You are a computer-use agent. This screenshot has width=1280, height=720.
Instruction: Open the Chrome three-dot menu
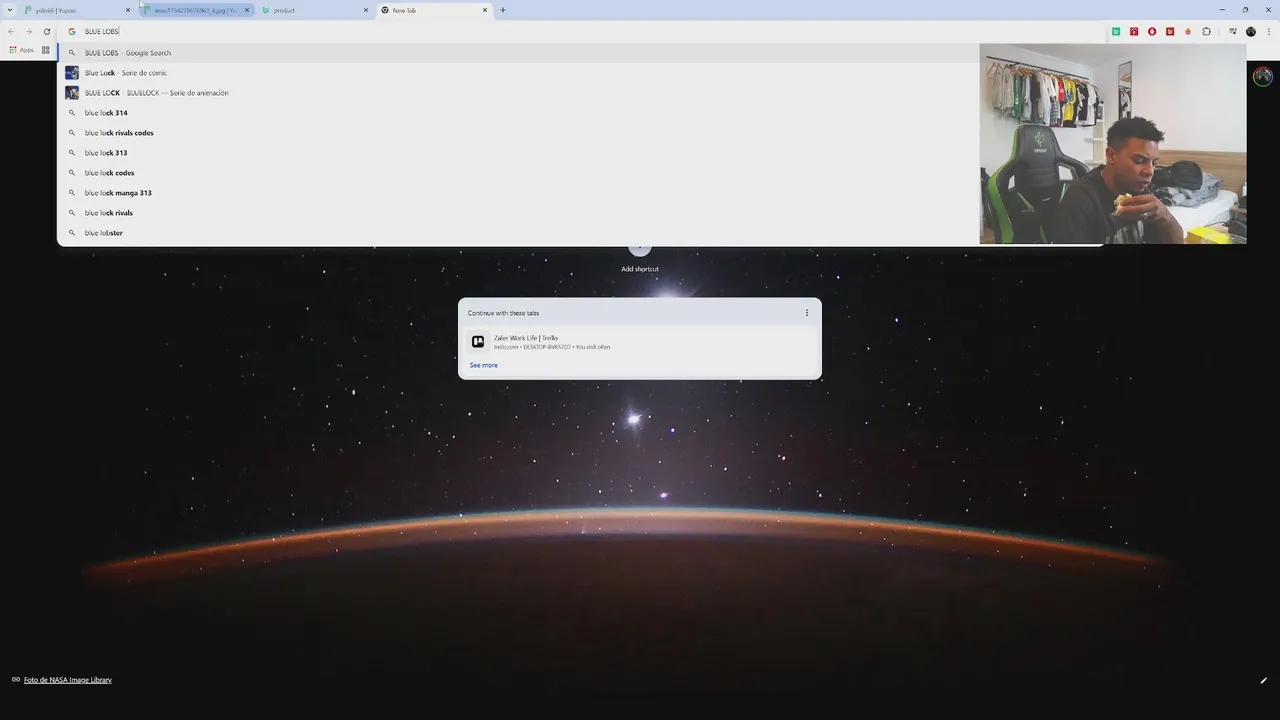tap(1268, 31)
